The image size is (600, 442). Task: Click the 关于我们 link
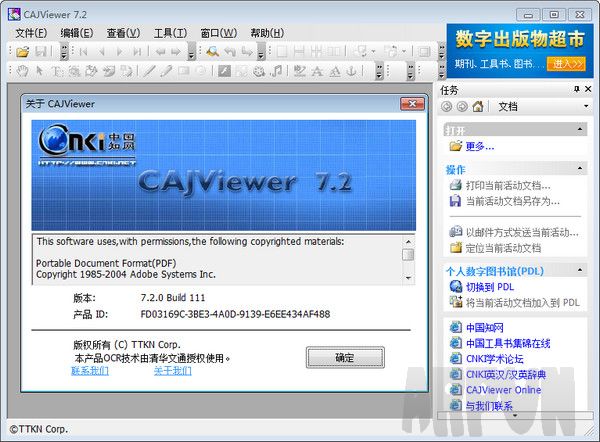point(173,370)
